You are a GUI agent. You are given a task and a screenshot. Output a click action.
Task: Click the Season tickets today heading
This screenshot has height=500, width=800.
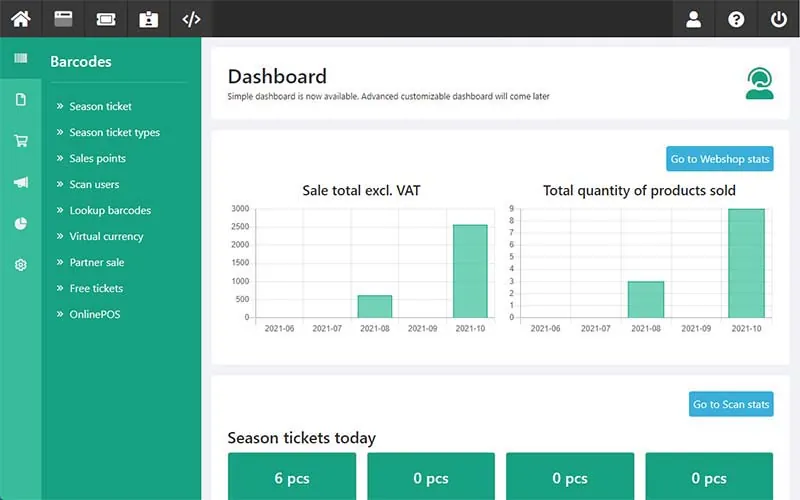tap(302, 438)
